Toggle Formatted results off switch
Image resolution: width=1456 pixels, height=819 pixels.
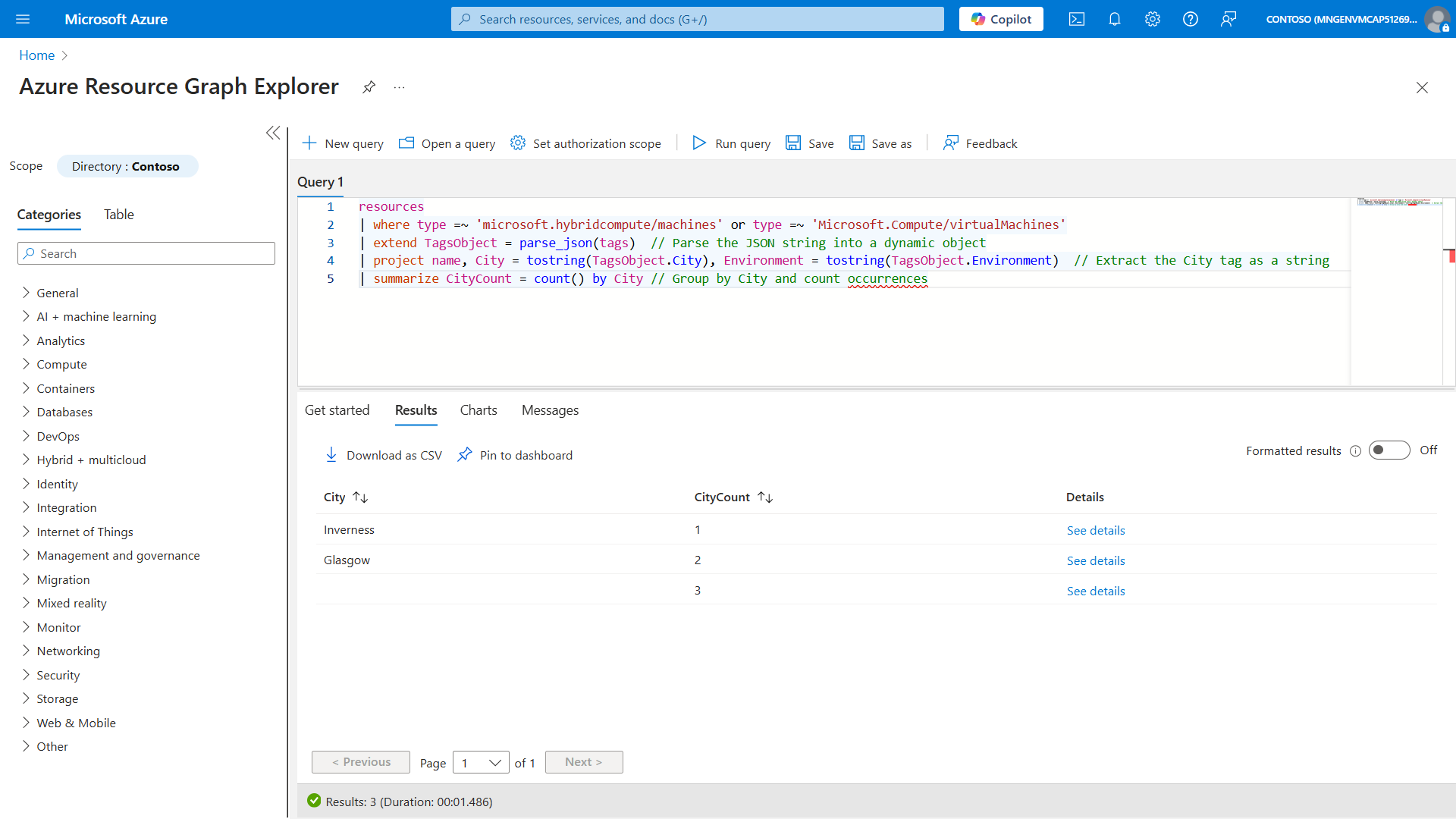click(x=1389, y=450)
